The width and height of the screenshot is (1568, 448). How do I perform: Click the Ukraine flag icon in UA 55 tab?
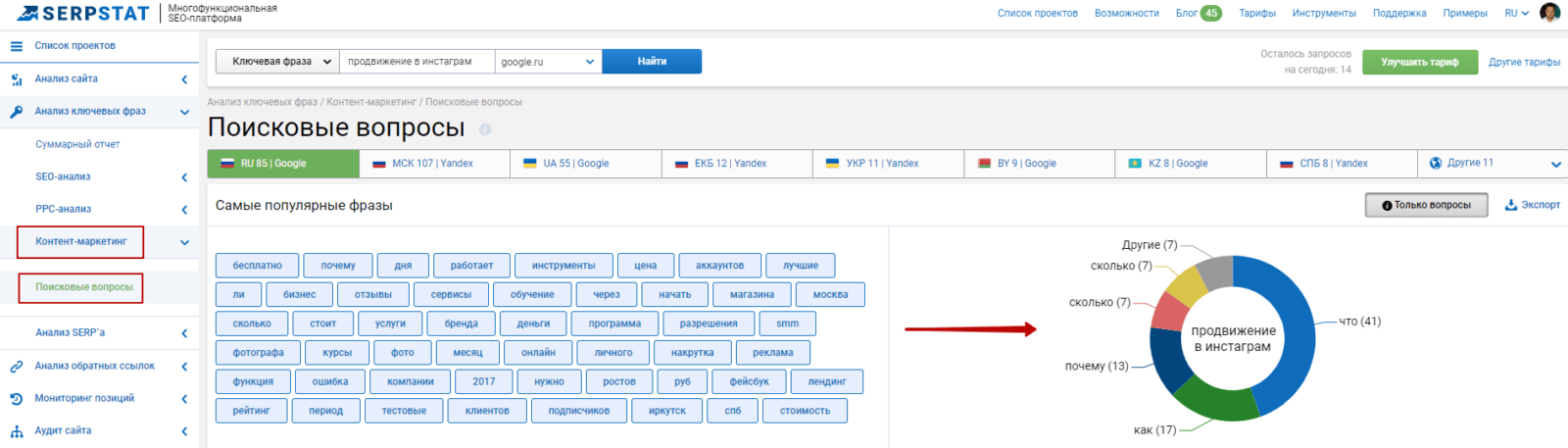pyautogui.click(x=530, y=164)
